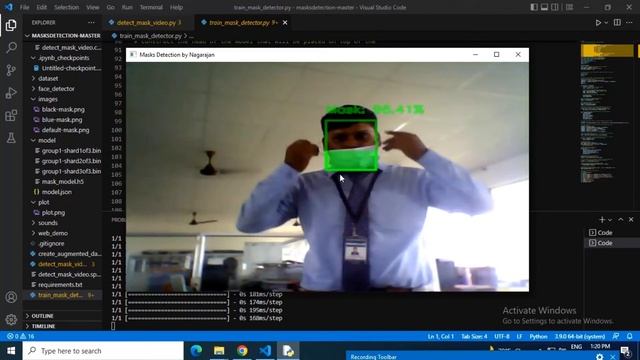Screen dimensions: 640x360
Task: Expand the face_detector folder
Action: (x=62, y=89)
